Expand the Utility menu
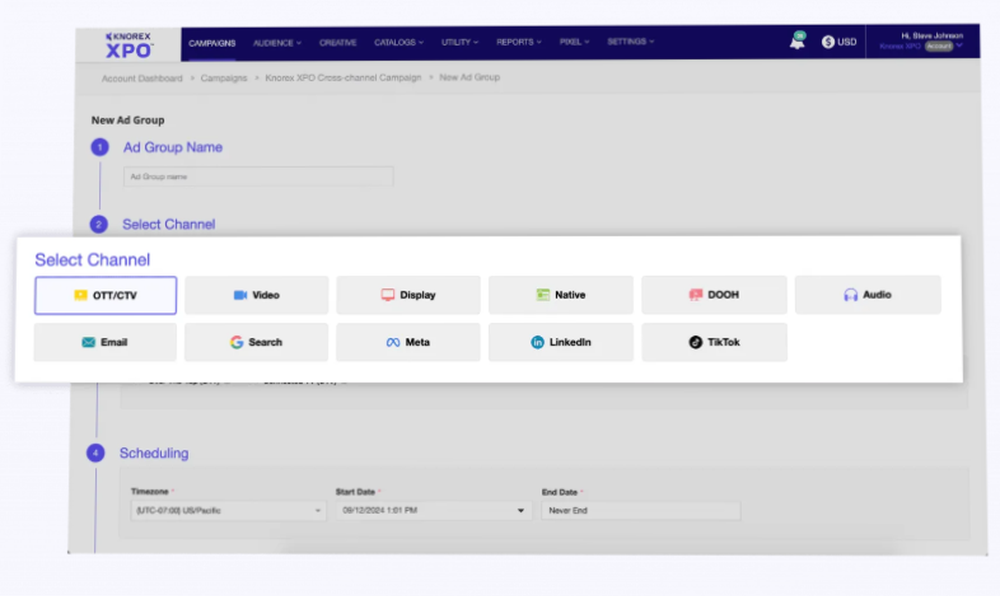 point(459,42)
